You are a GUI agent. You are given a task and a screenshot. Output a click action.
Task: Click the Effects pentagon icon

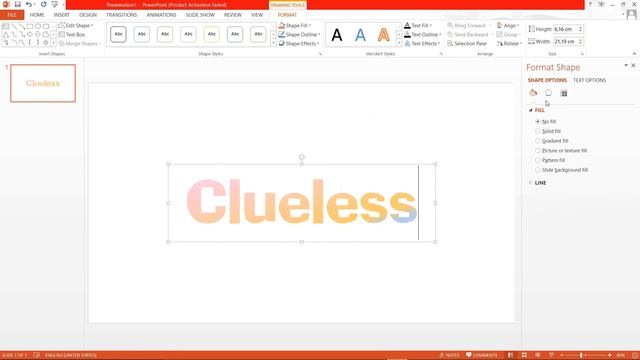(548, 93)
